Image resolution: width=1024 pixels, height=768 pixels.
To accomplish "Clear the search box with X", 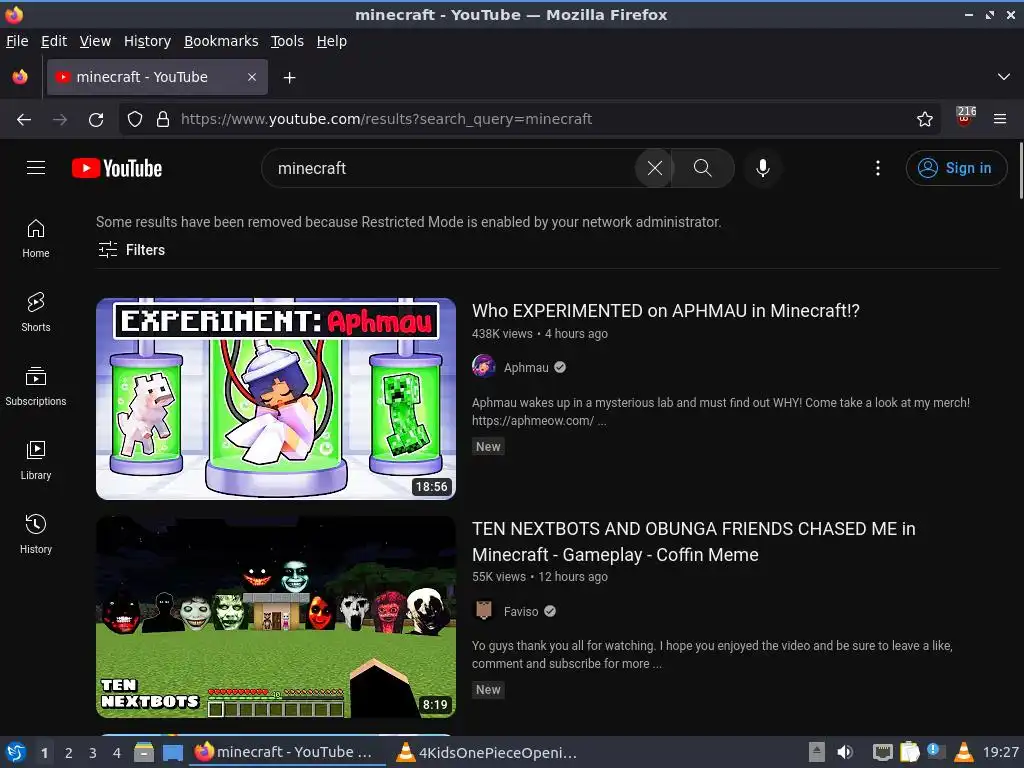I will click(x=654, y=168).
